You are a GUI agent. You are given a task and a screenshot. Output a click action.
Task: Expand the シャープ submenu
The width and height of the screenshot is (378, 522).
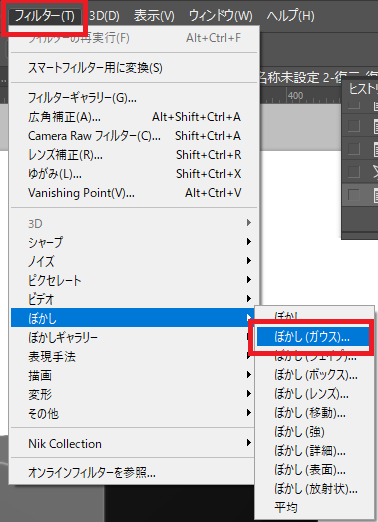click(x=134, y=242)
